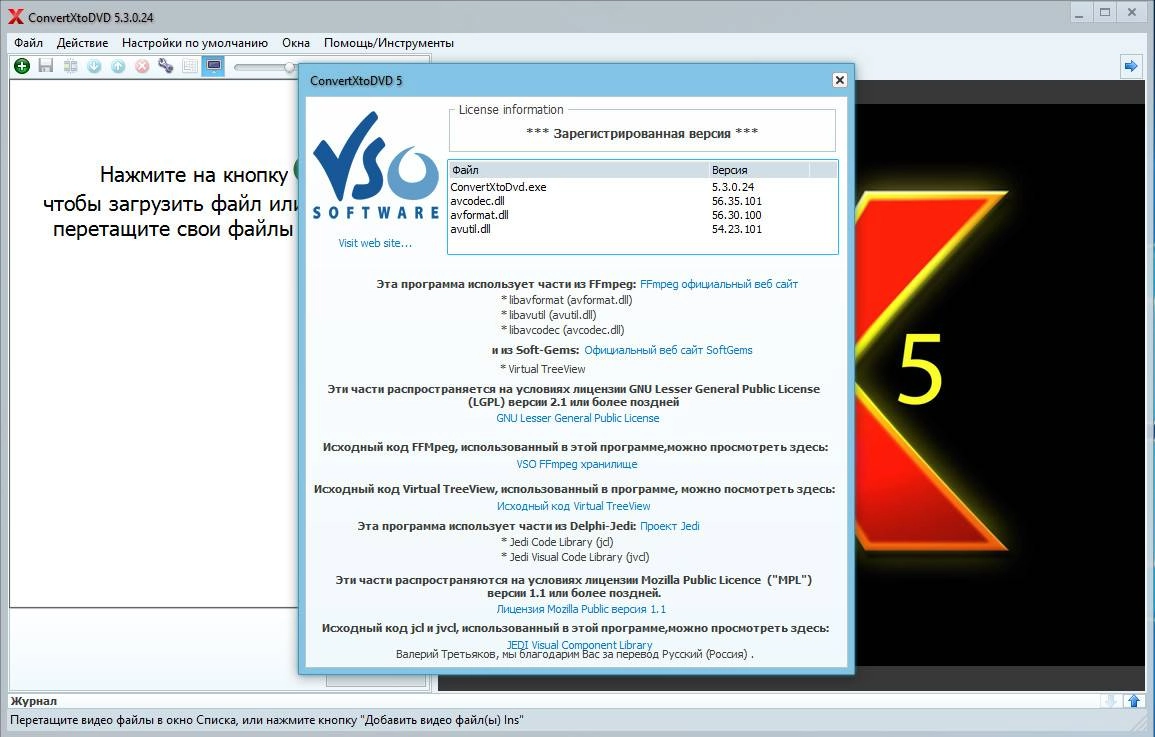Open Официальный веб сайт SoftGems link
Image resolution: width=1155 pixels, height=737 pixels.
(668, 350)
